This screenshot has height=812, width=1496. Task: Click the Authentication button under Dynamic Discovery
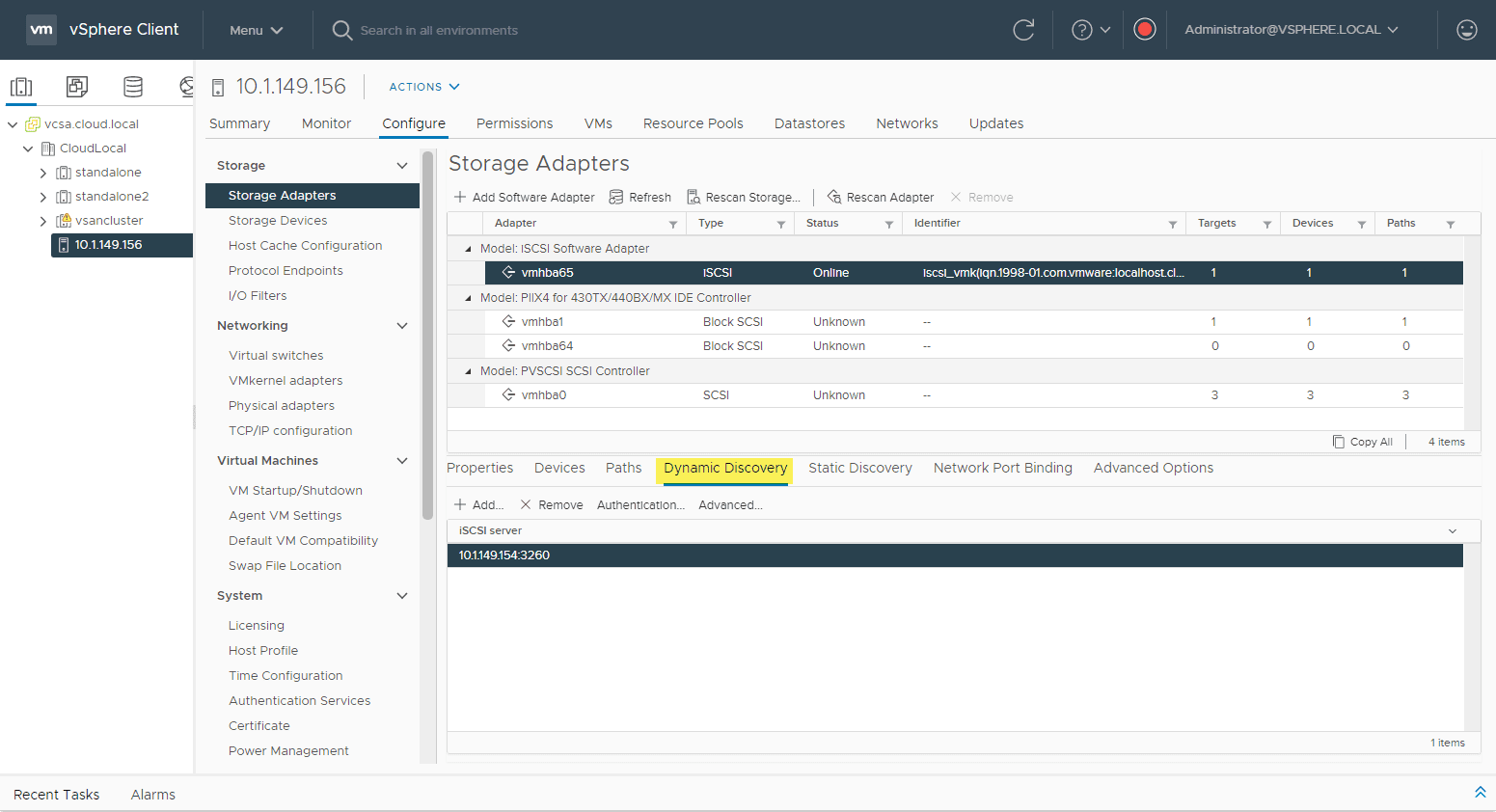pyautogui.click(x=639, y=504)
